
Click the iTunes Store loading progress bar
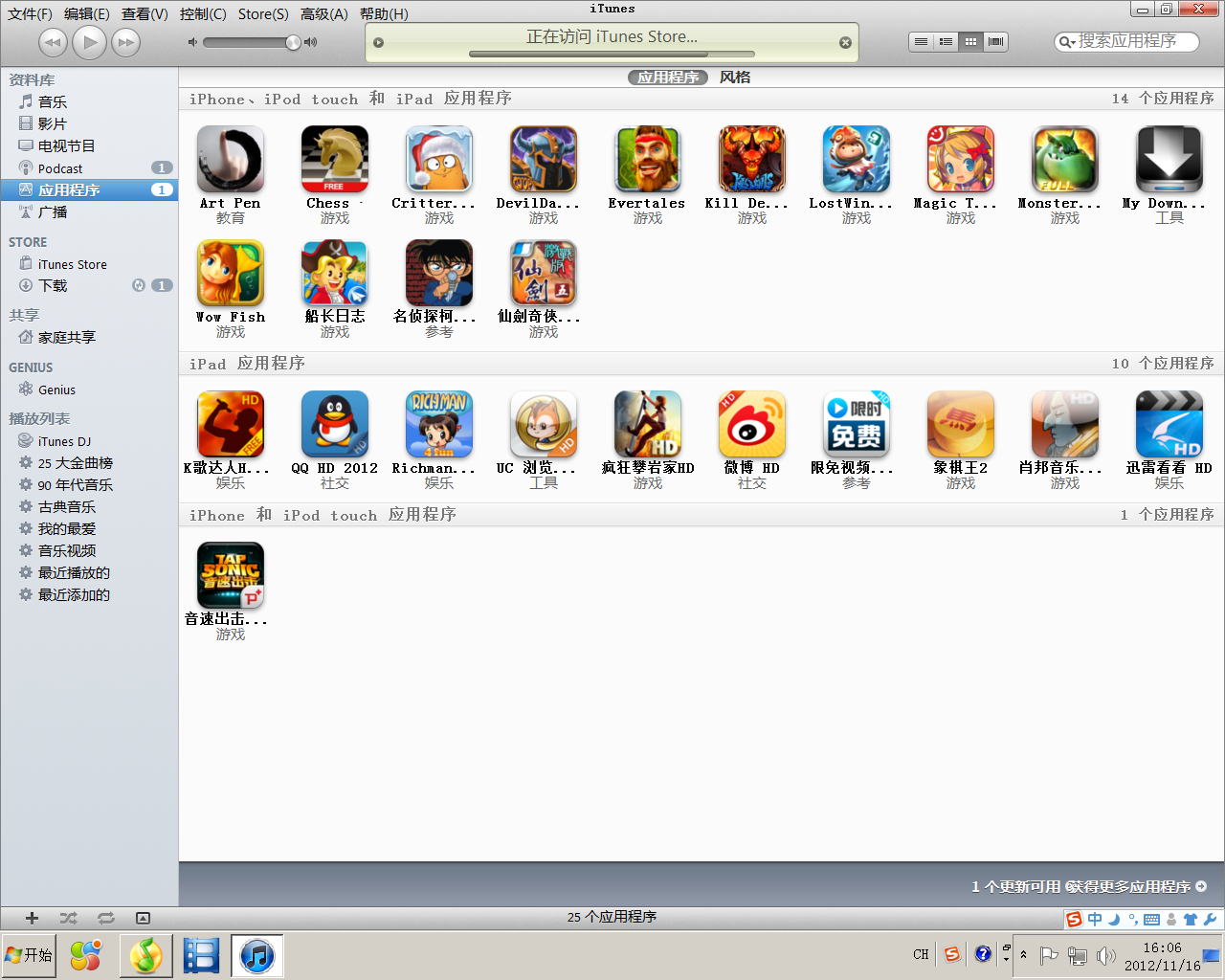pos(612,54)
